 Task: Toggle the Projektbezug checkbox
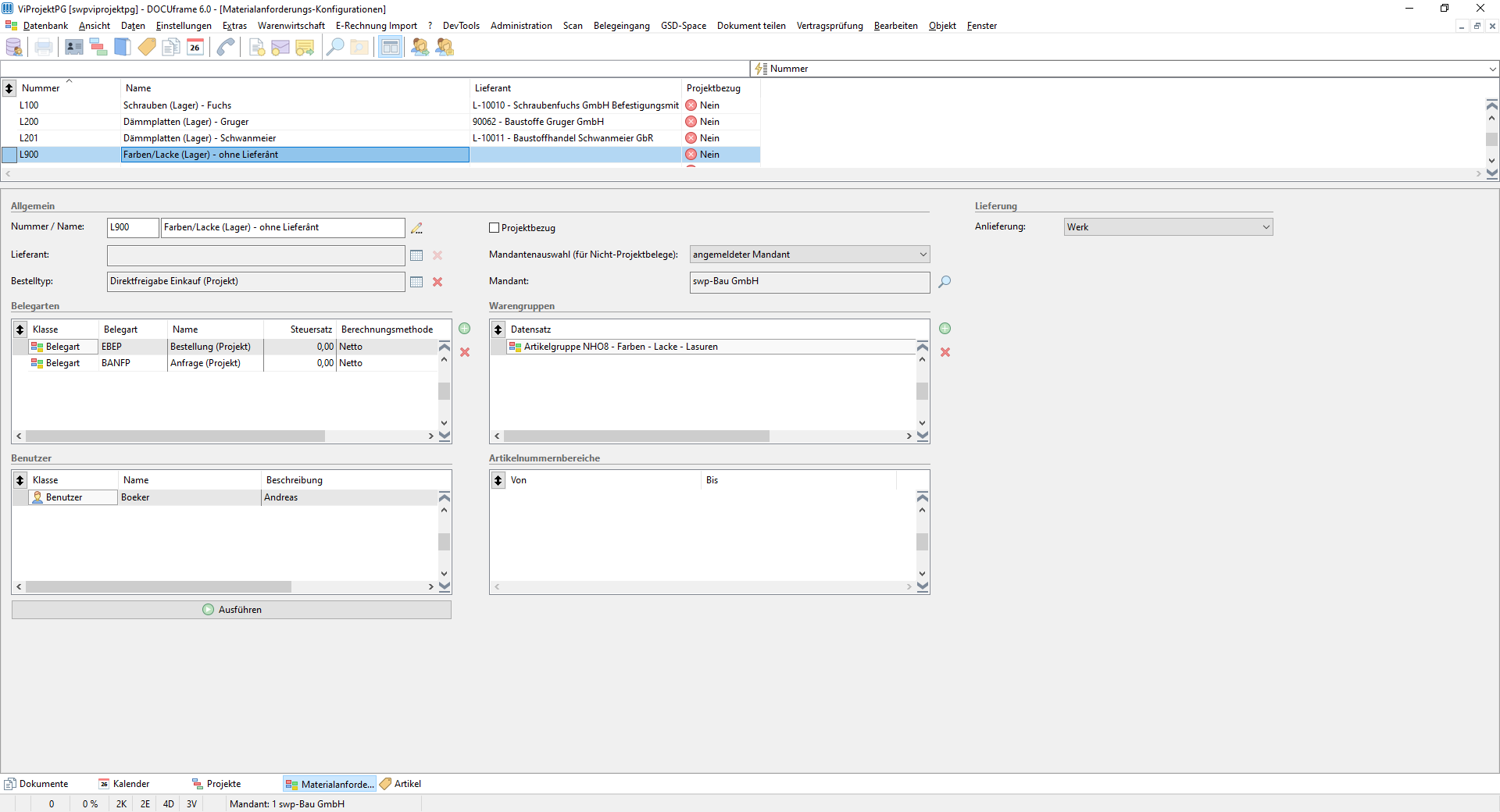coord(494,228)
